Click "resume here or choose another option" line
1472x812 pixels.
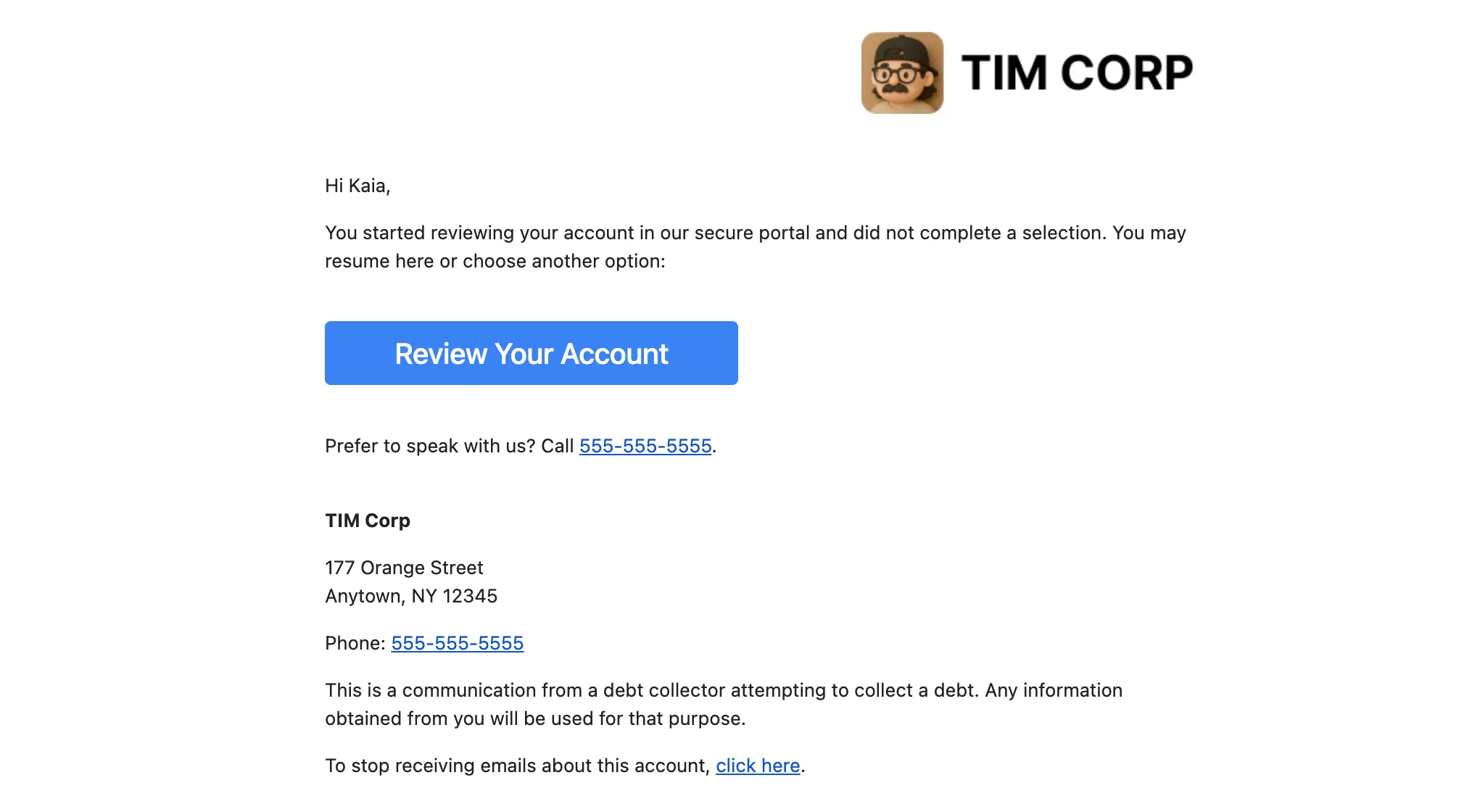point(495,261)
